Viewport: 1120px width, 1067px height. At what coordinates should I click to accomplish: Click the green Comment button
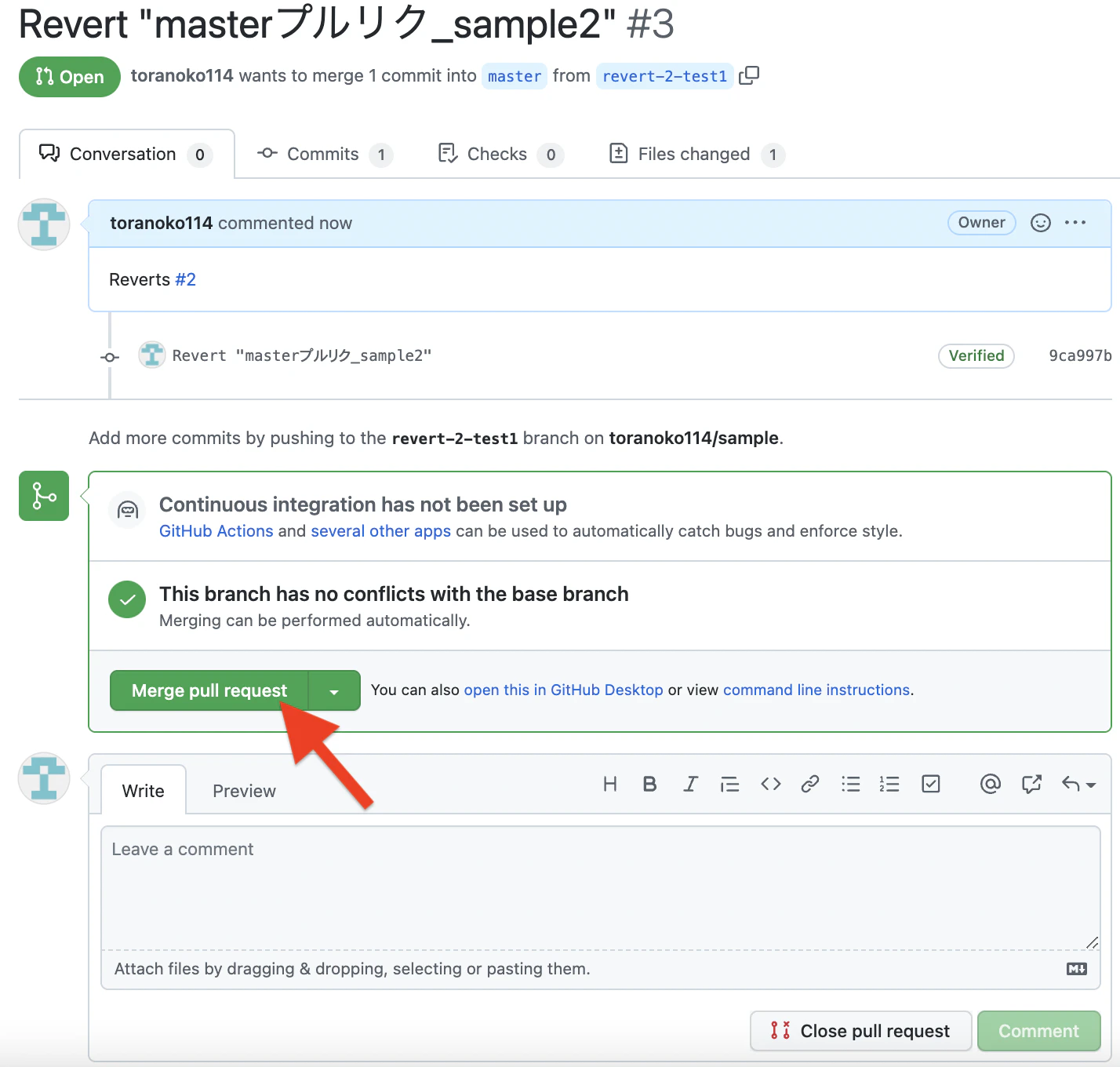tap(1038, 1031)
